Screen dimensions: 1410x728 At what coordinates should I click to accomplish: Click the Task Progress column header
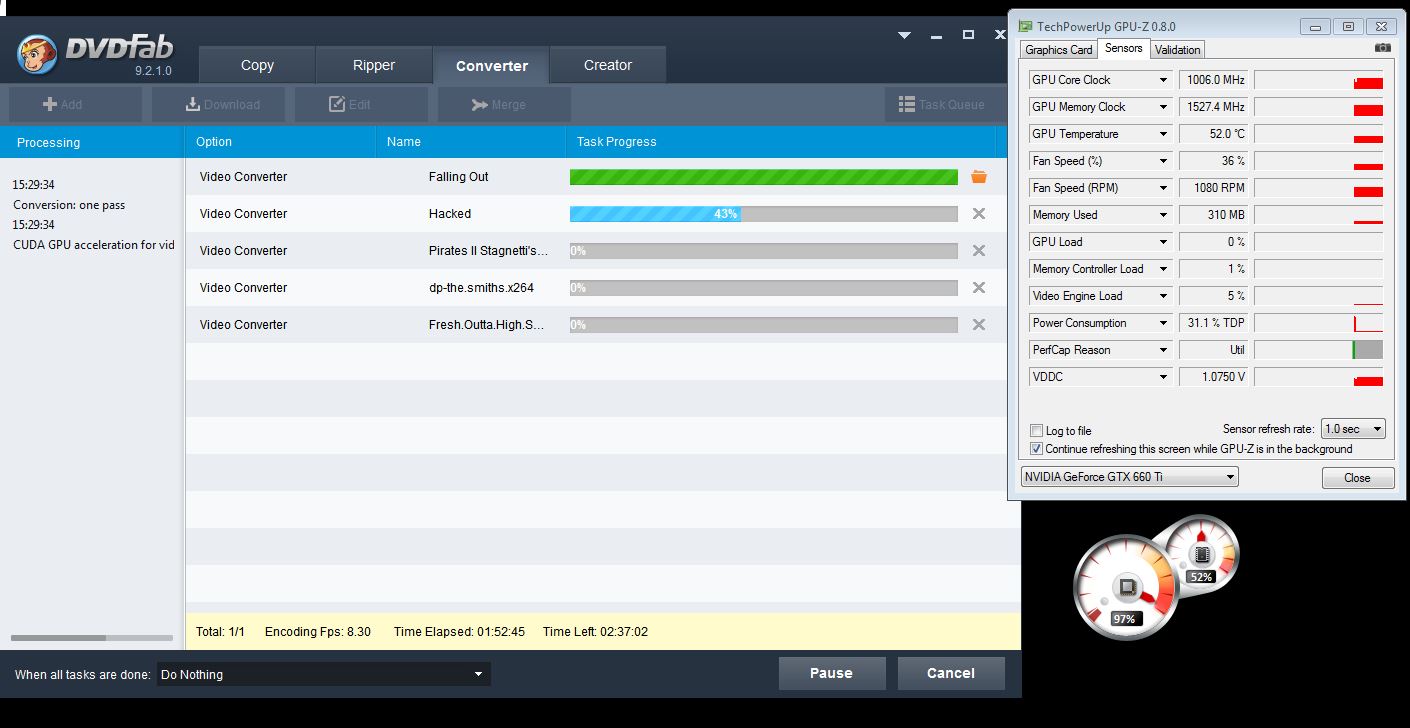tap(780, 142)
